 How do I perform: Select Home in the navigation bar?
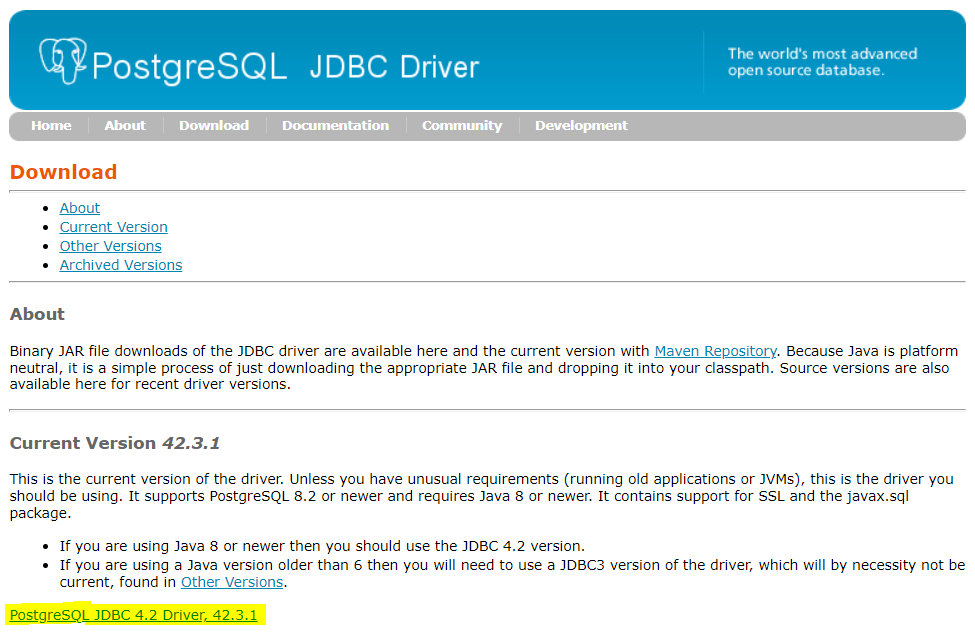coord(51,125)
